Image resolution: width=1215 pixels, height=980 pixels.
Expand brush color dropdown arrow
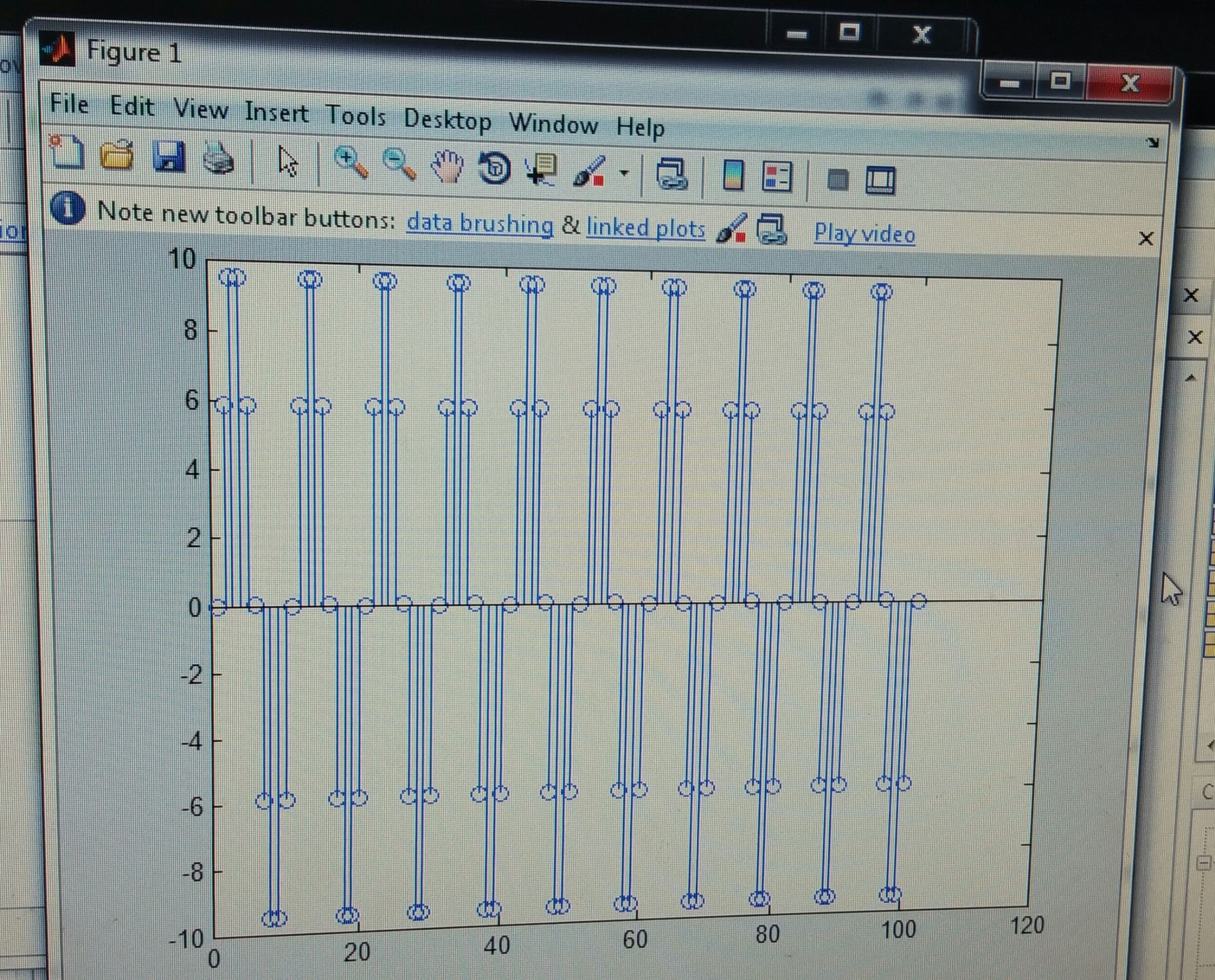pyautogui.click(x=624, y=173)
